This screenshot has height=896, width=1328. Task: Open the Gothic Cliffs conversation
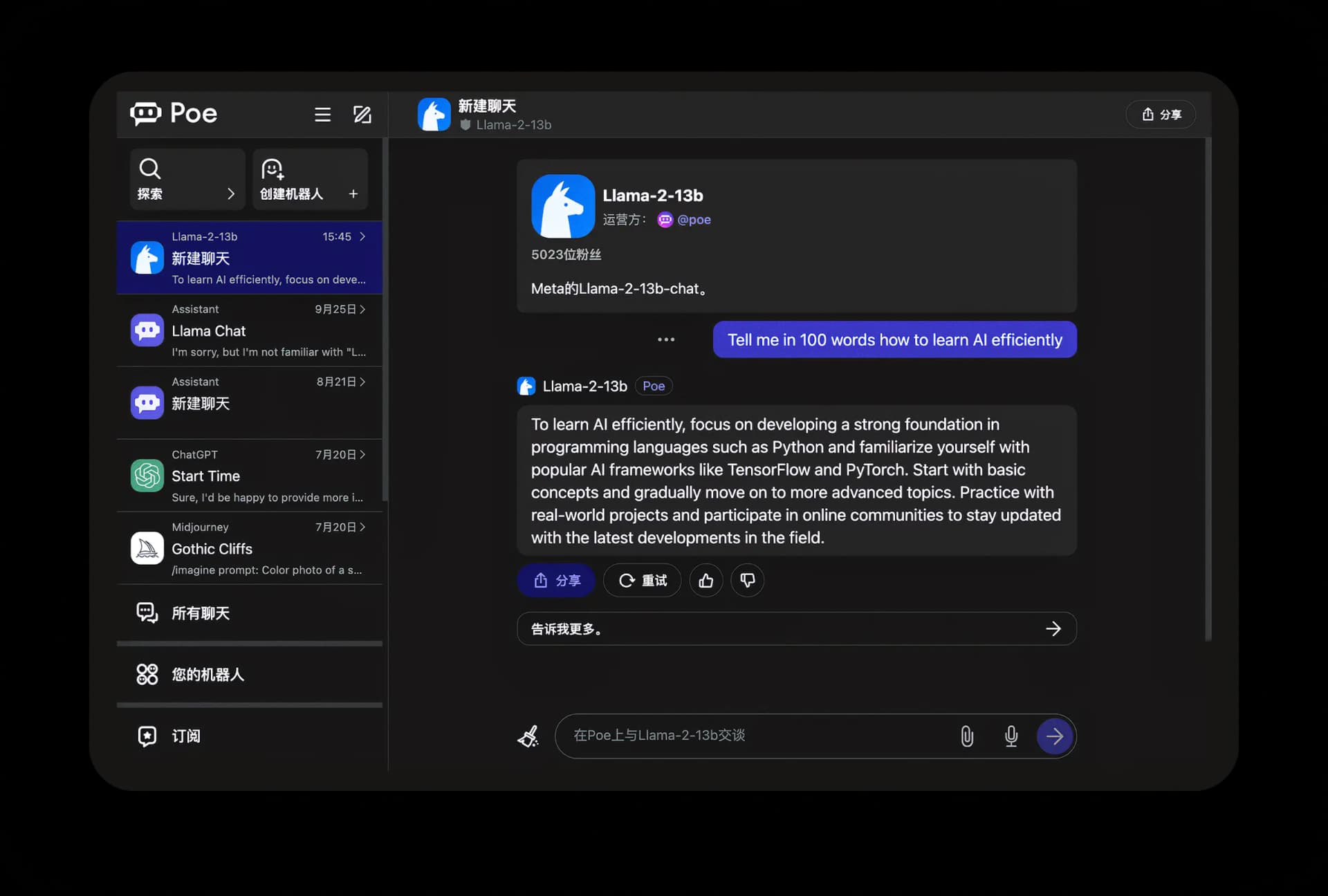(x=250, y=548)
